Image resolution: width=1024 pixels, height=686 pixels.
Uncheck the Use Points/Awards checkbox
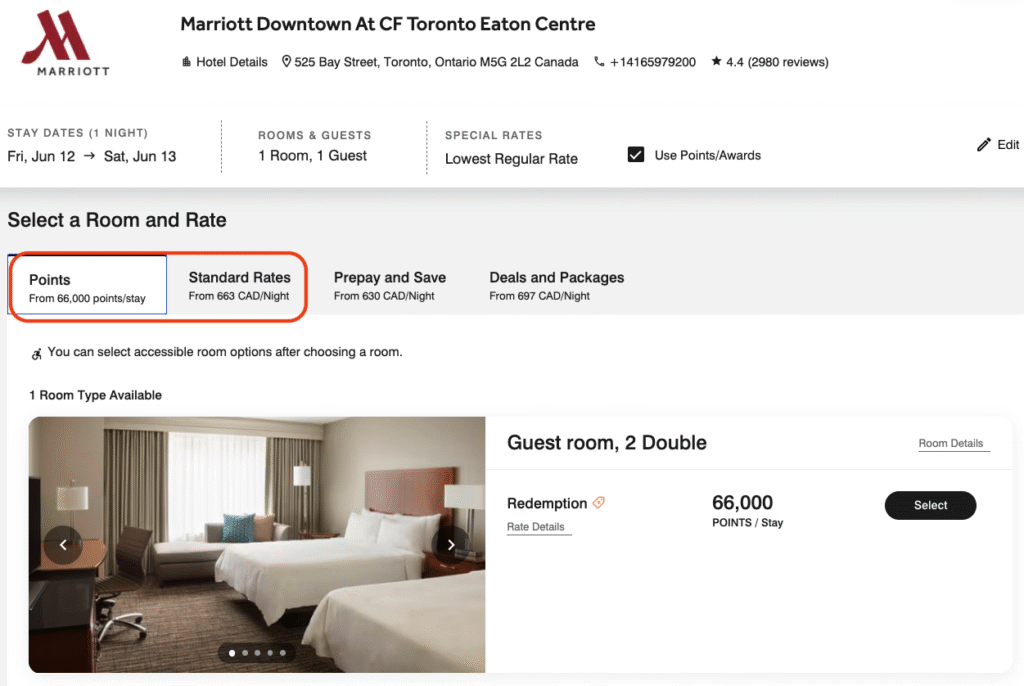[637, 154]
